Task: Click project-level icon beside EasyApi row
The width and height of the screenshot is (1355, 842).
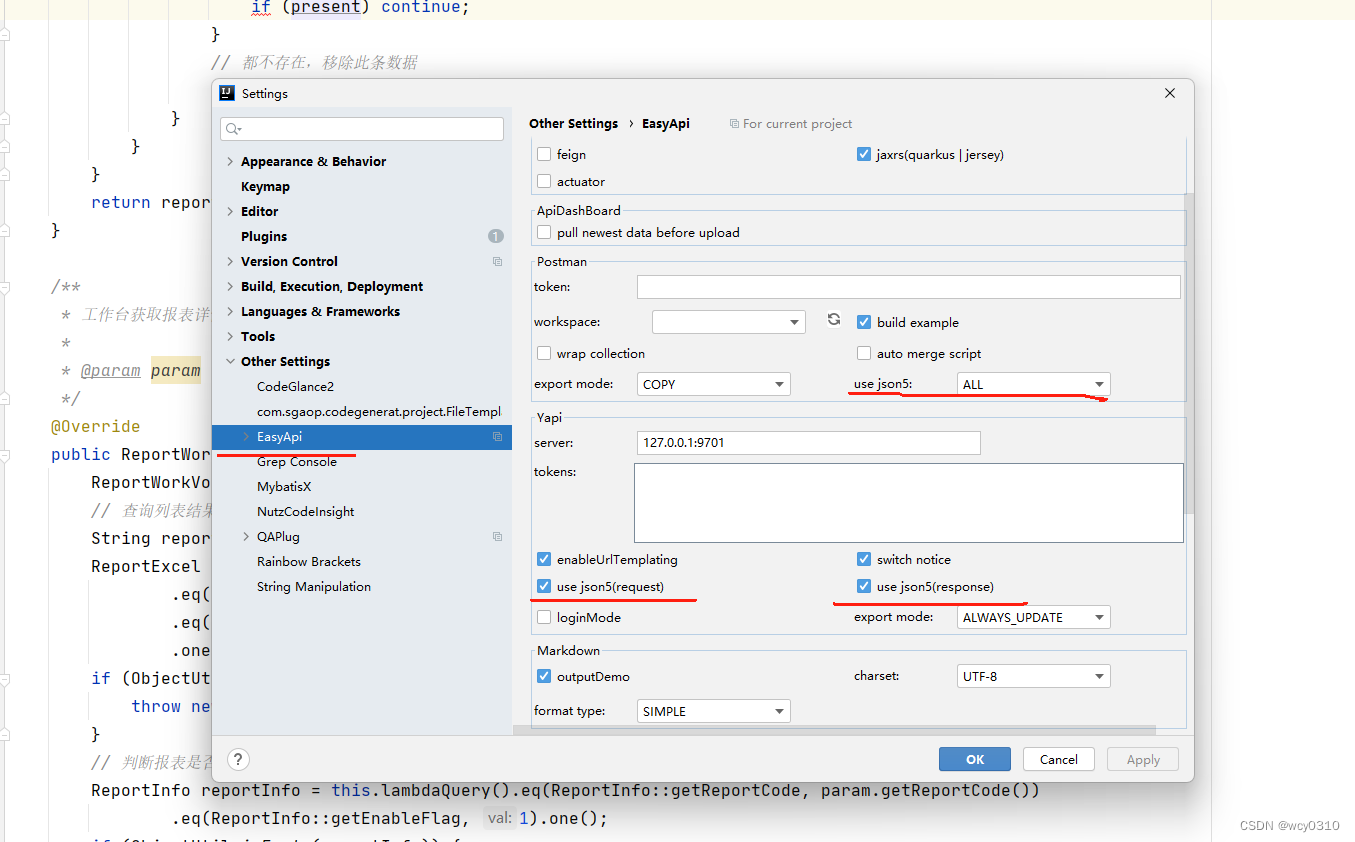Action: pos(497,437)
